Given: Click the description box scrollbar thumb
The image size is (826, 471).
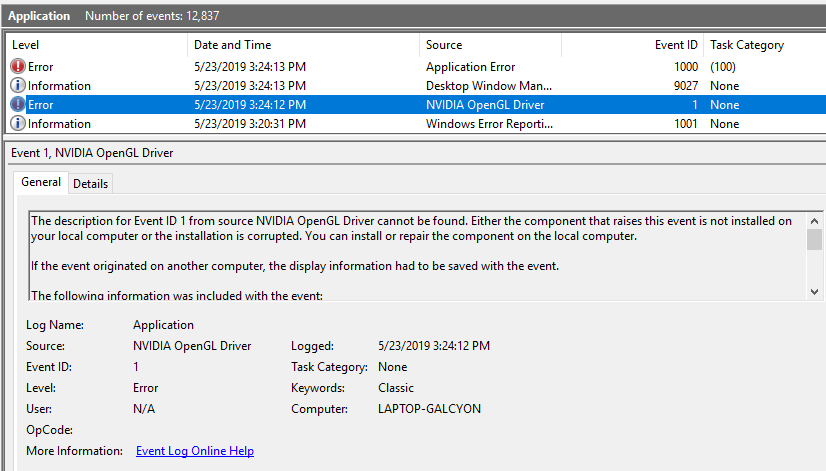Looking at the screenshot, I should (814, 240).
